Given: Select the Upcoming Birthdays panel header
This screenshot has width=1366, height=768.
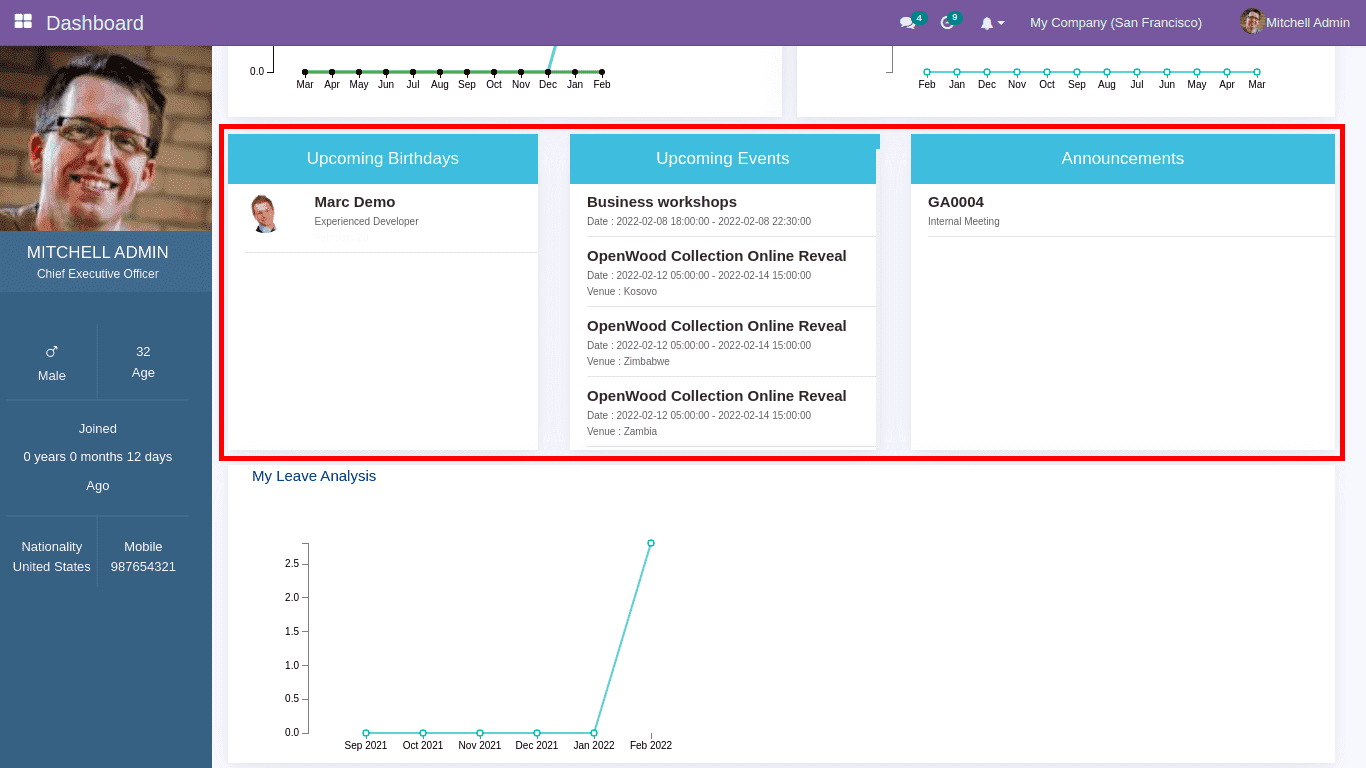Looking at the screenshot, I should [383, 159].
